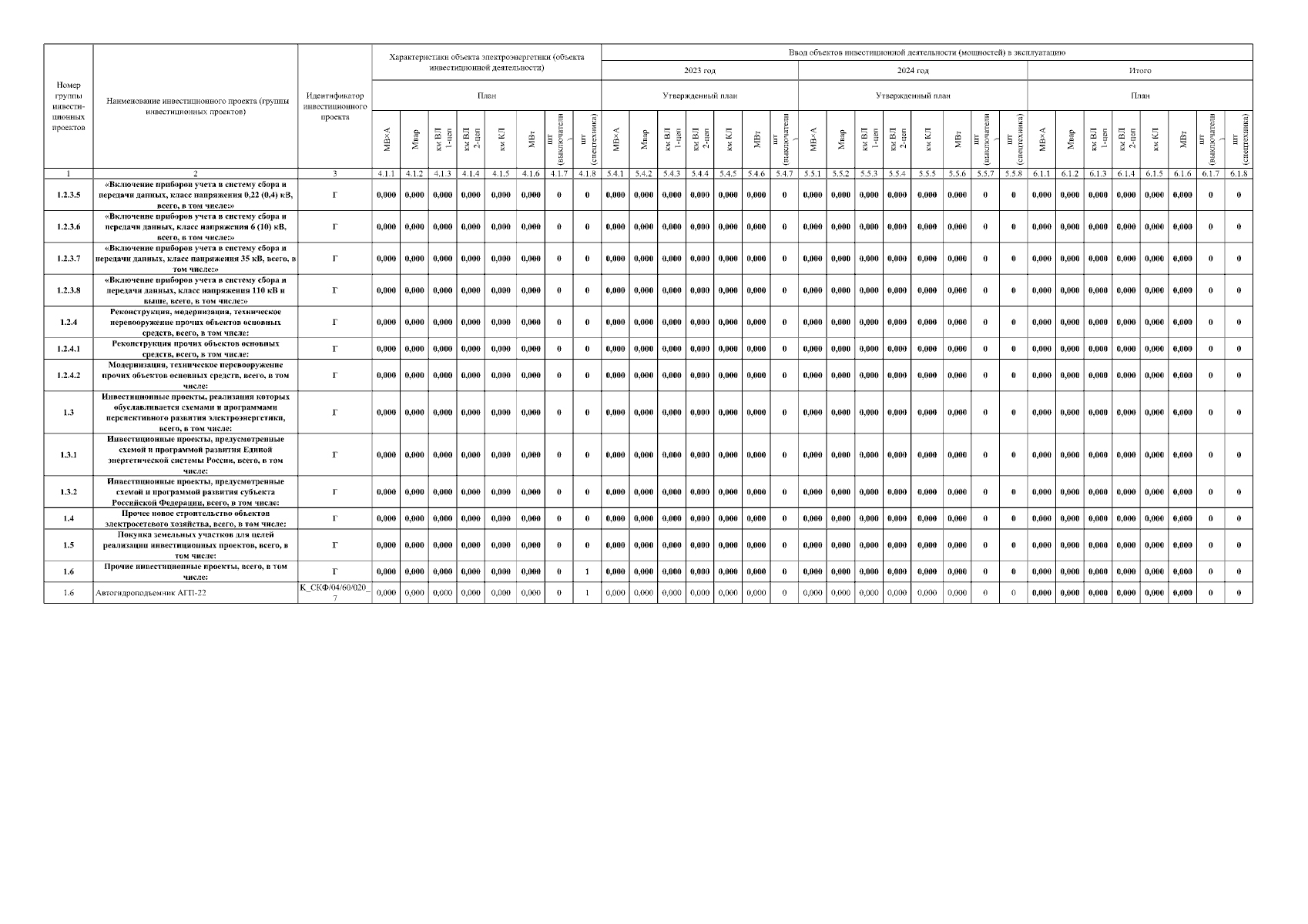Select column number cell 5.4.7
This screenshot has width=1308, height=924.
coord(784,174)
